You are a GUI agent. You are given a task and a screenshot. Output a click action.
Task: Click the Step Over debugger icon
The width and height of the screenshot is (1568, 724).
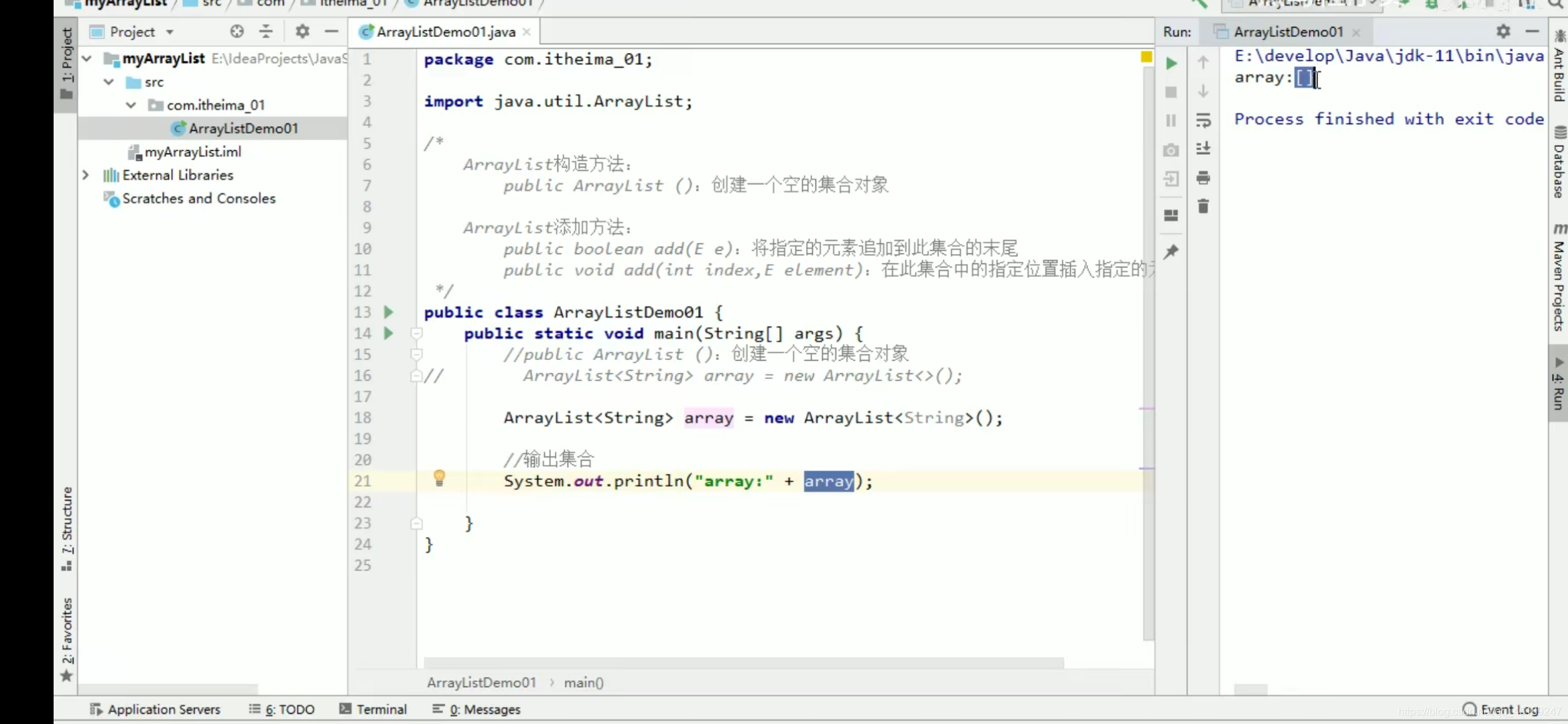[x=1203, y=91]
